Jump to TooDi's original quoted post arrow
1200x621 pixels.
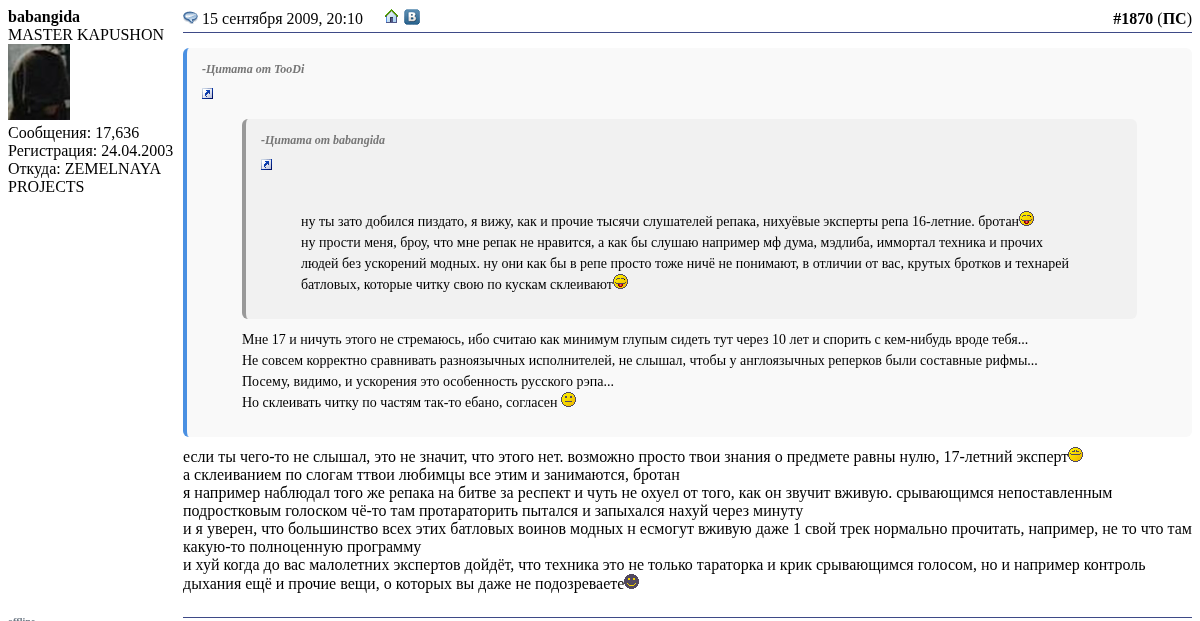[208, 94]
